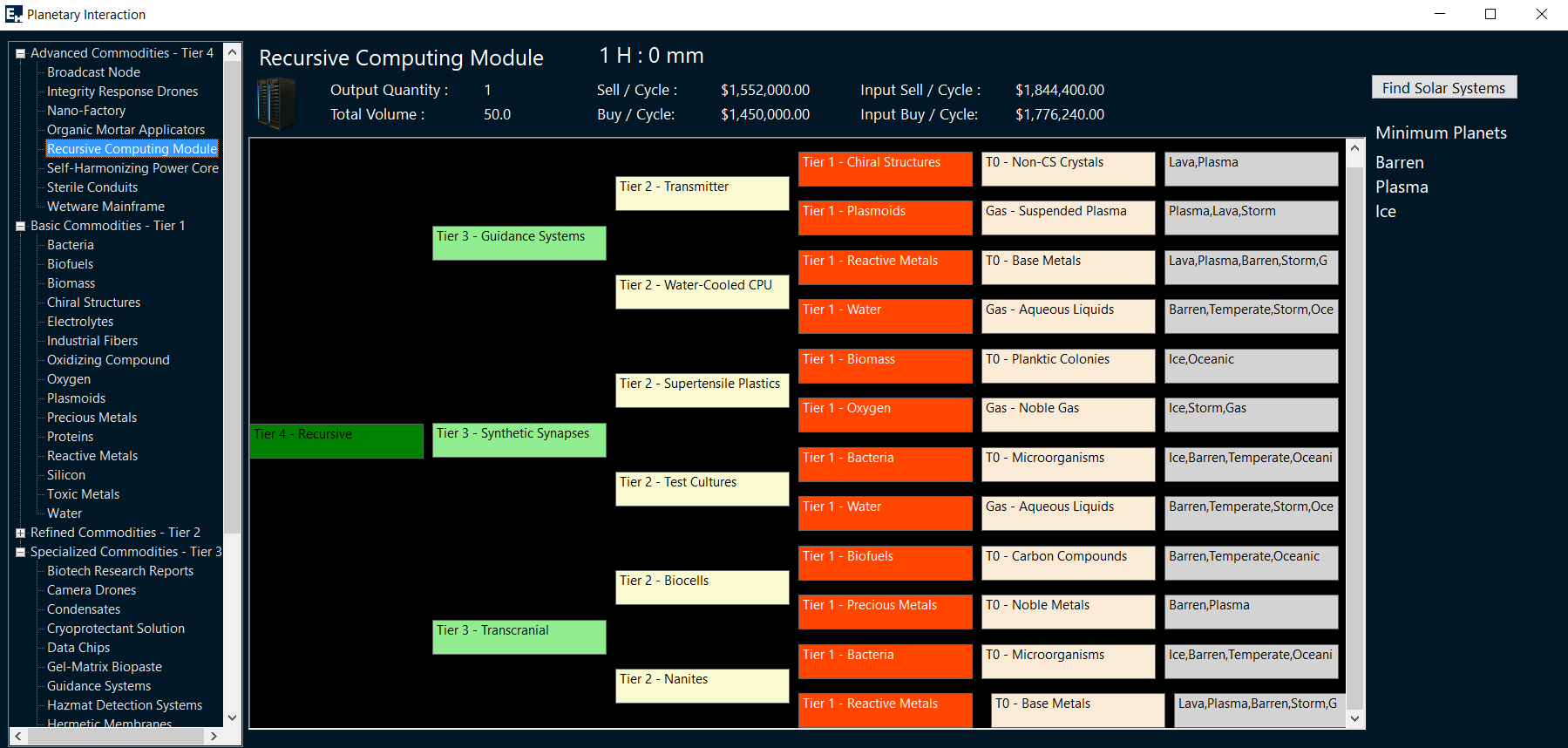Click the Recursive Computing Module server icon
Viewport: 1568px width, 748px height.
[x=276, y=103]
